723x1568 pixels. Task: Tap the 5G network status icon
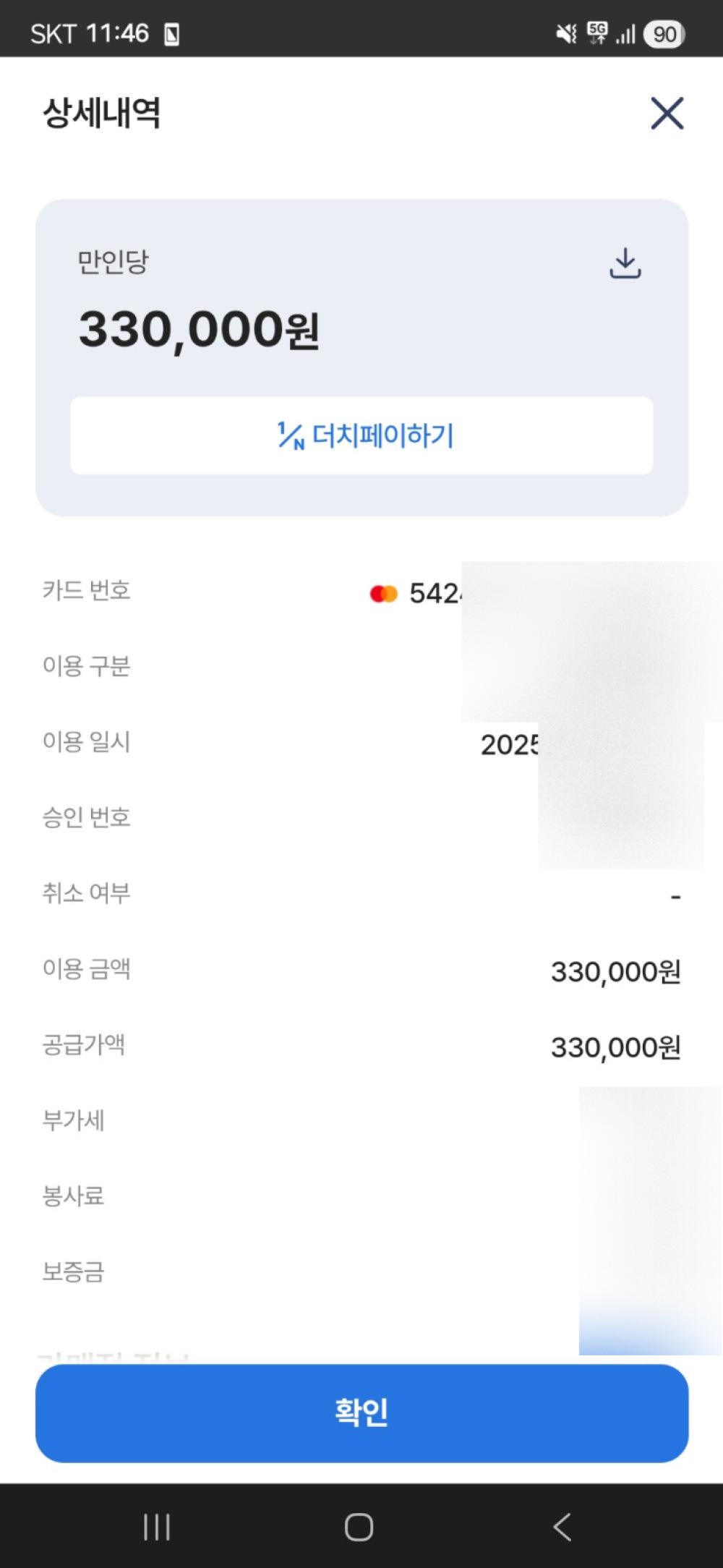[598, 33]
